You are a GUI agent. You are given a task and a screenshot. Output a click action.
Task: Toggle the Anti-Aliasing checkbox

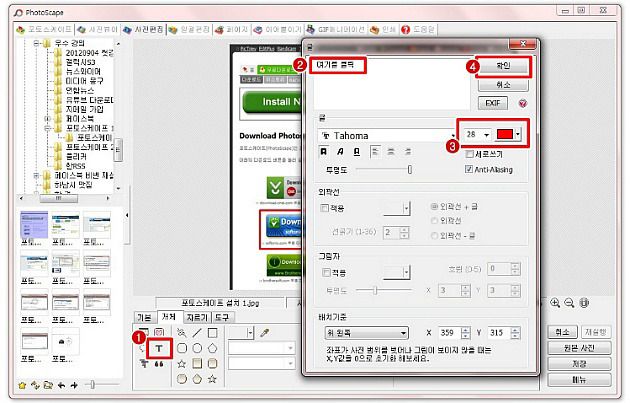point(469,169)
